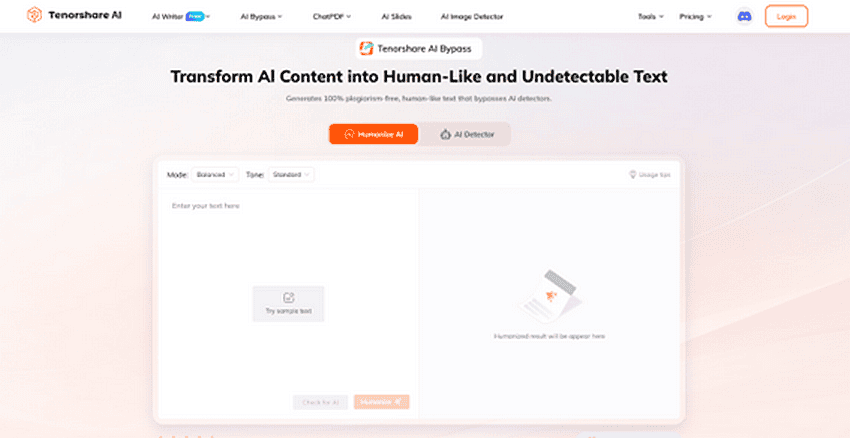The image size is (850, 438).
Task: Click the Free badge on AI Writer
Action: pyautogui.click(x=195, y=16)
